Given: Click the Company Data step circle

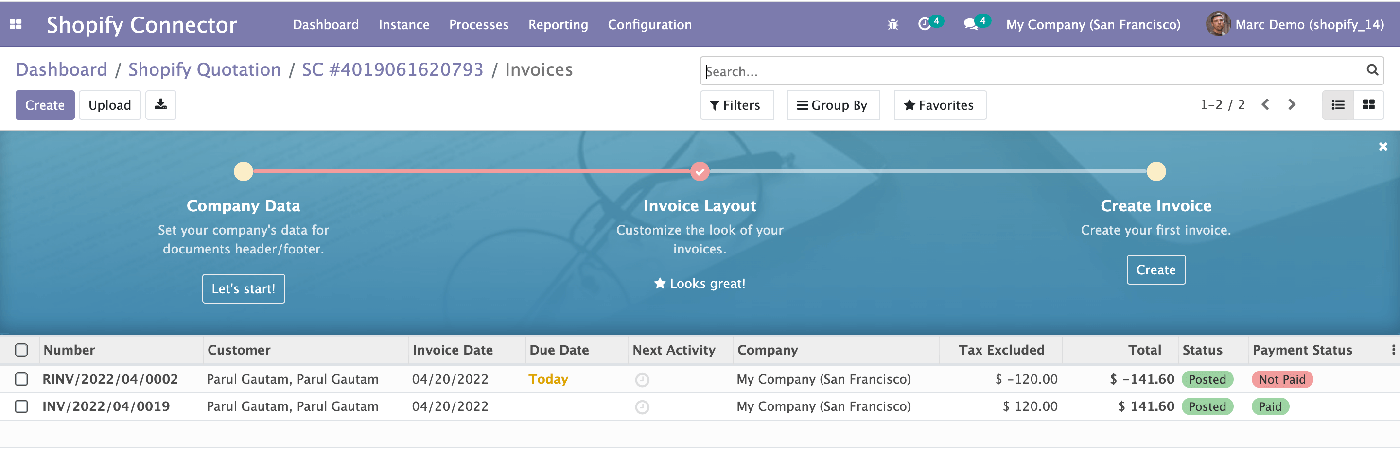Looking at the screenshot, I should 243,171.
